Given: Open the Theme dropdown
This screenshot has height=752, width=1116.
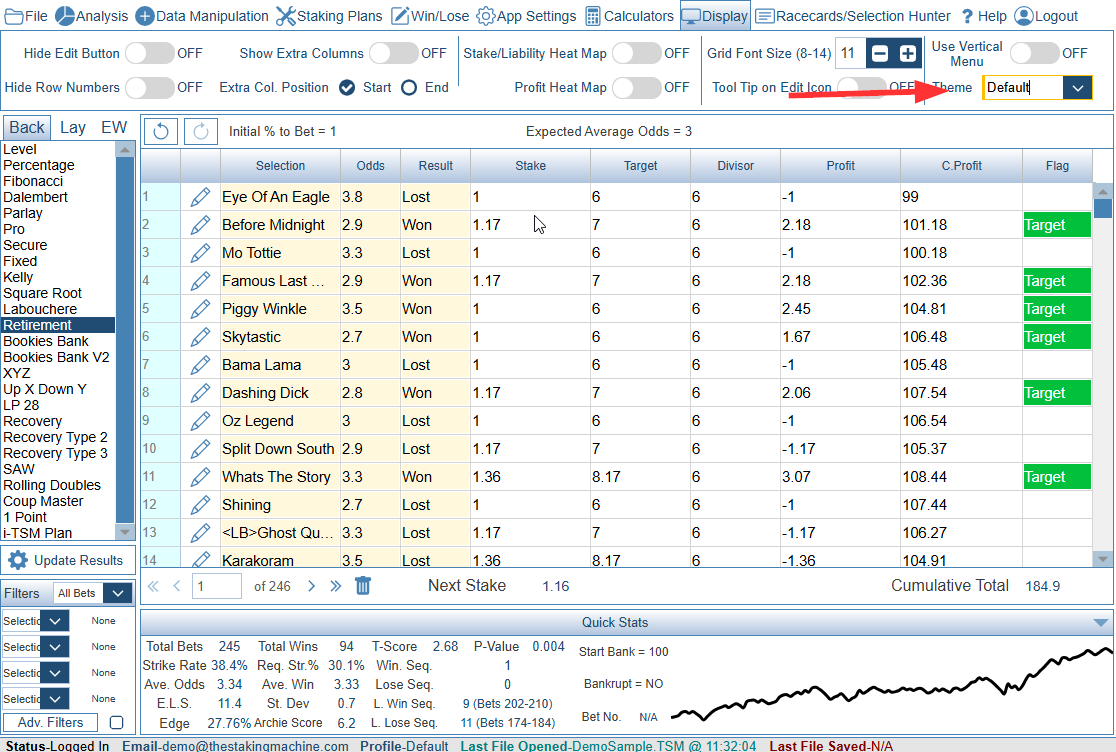Looking at the screenshot, I should (x=1077, y=88).
